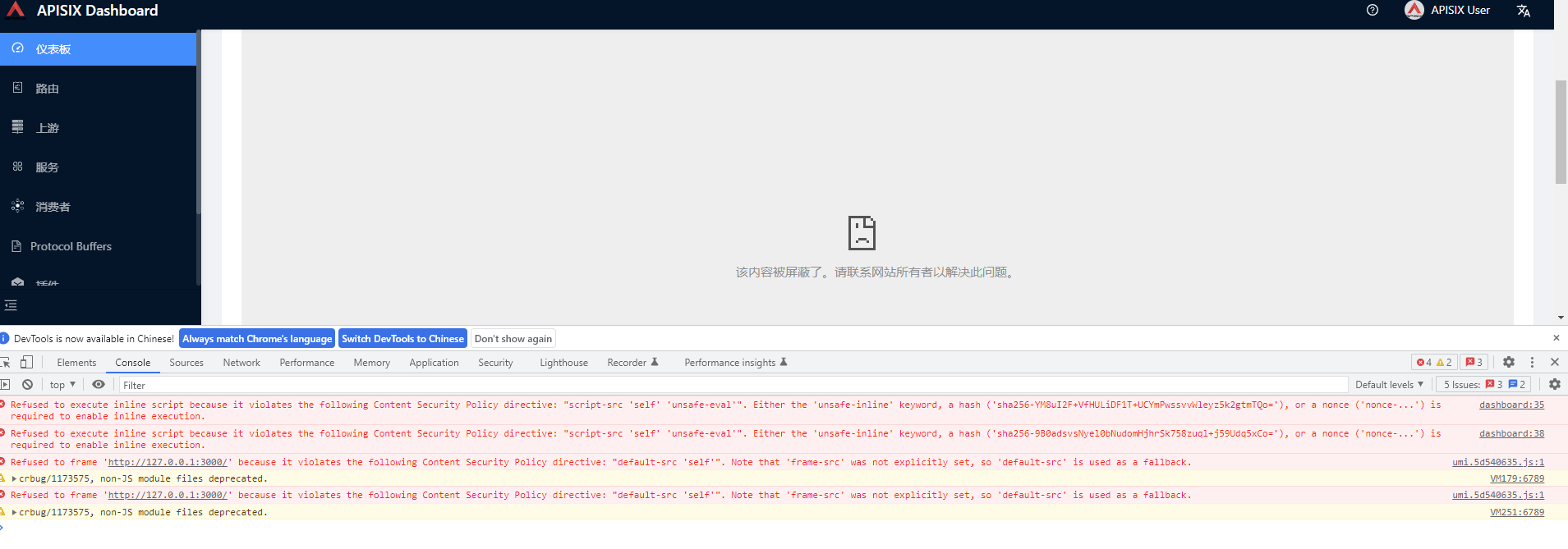The height and width of the screenshot is (549, 1568).
Task: Click first http://127.0.0.1:3000/ frame link
Action: tap(168, 462)
